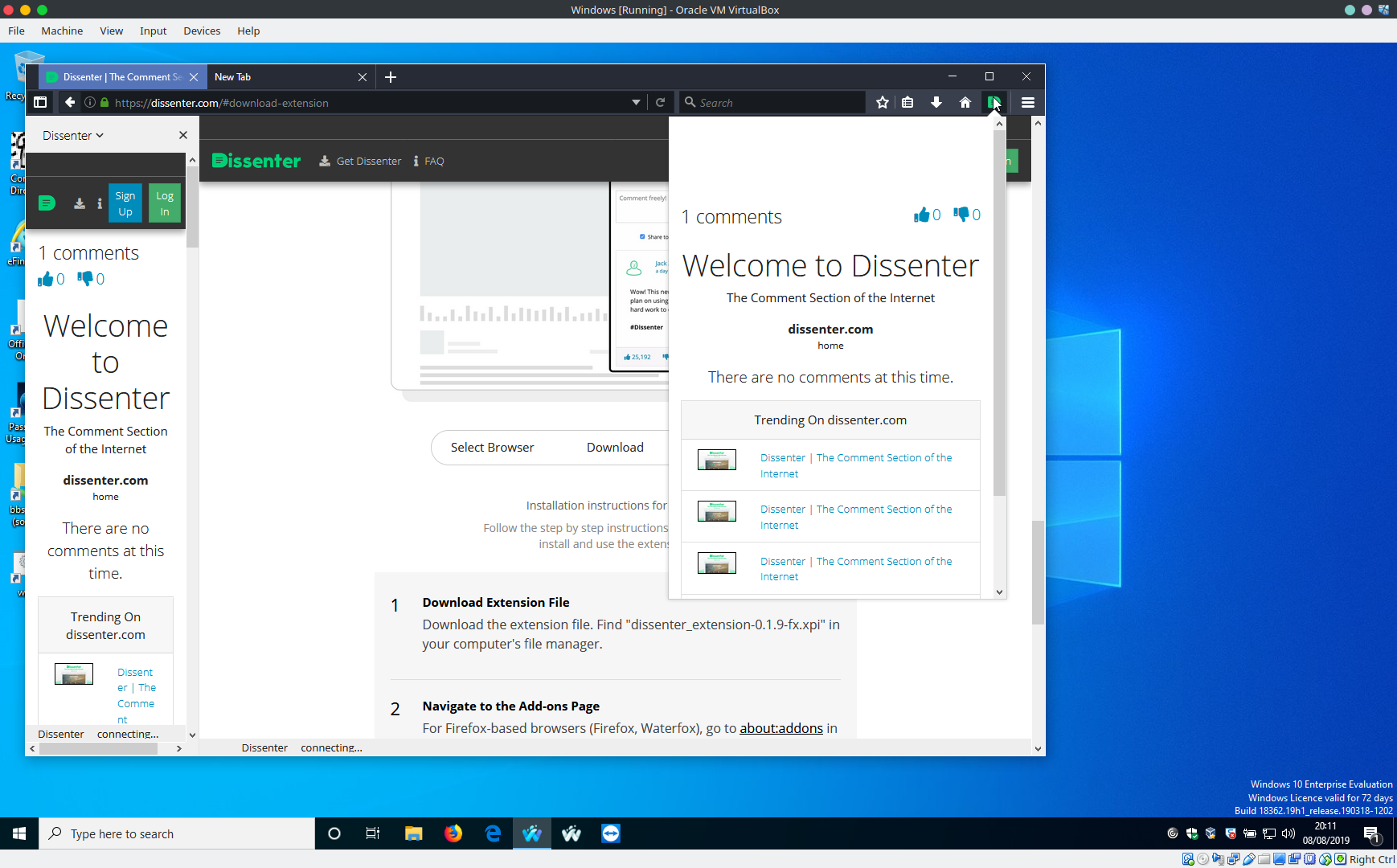Click the Download button on page
The width and height of the screenshot is (1397, 868).
pos(615,448)
